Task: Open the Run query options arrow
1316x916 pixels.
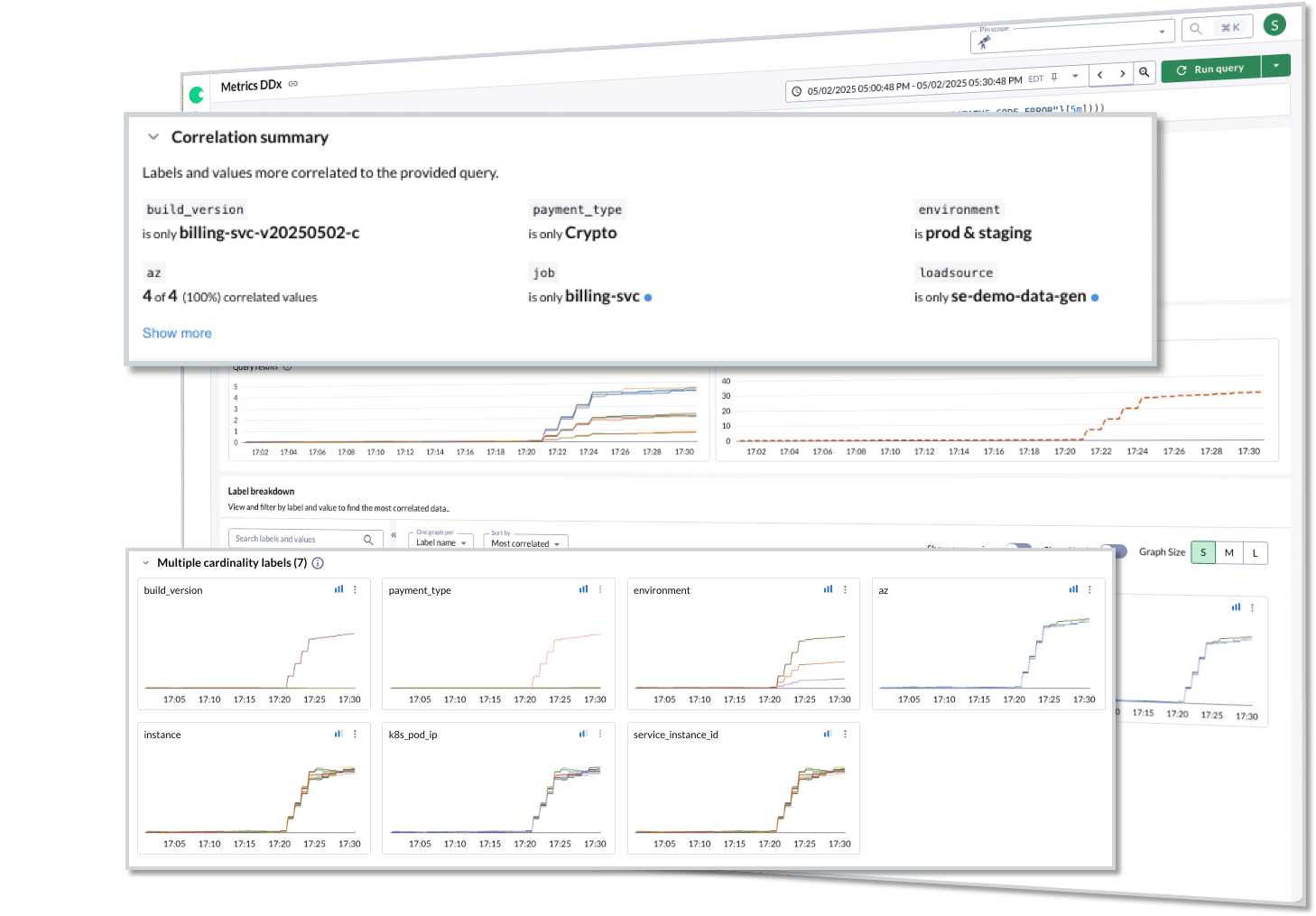Action: 1276,65
